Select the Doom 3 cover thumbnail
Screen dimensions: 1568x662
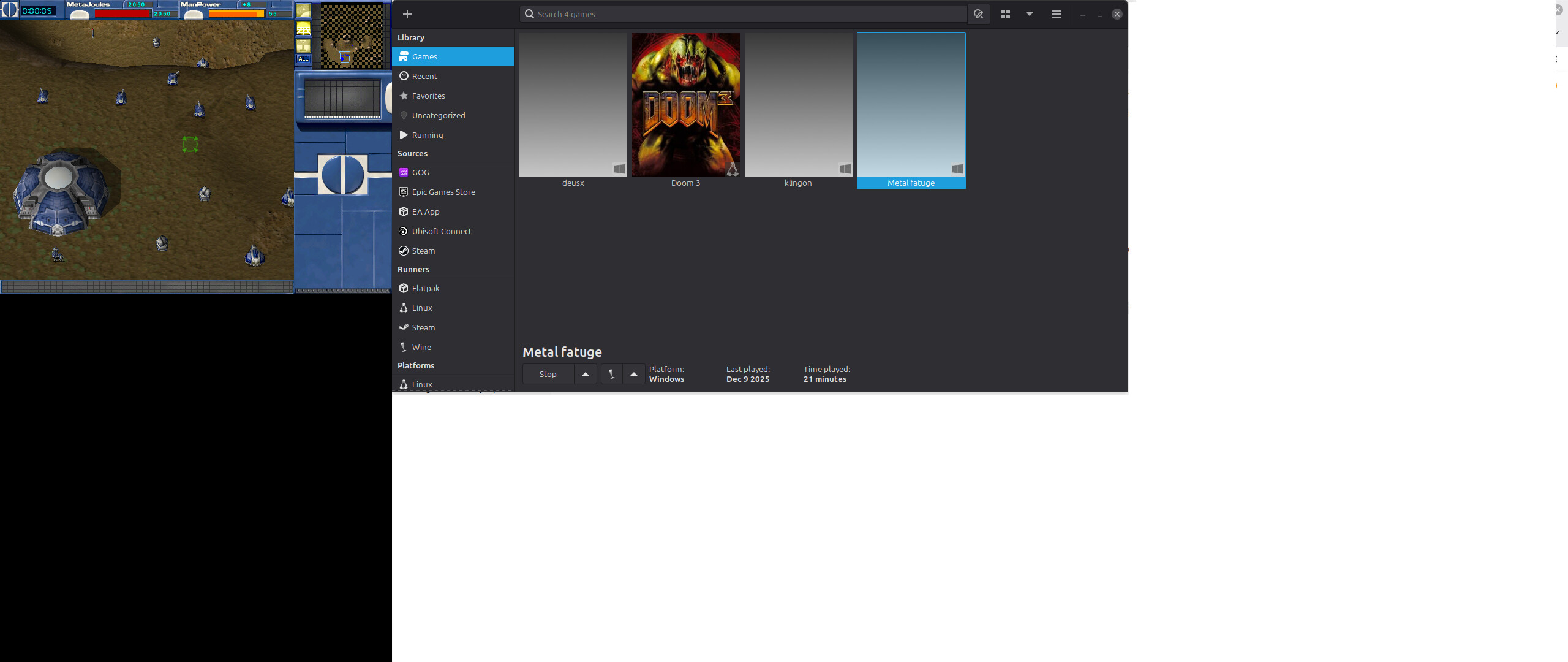[685, 105]
